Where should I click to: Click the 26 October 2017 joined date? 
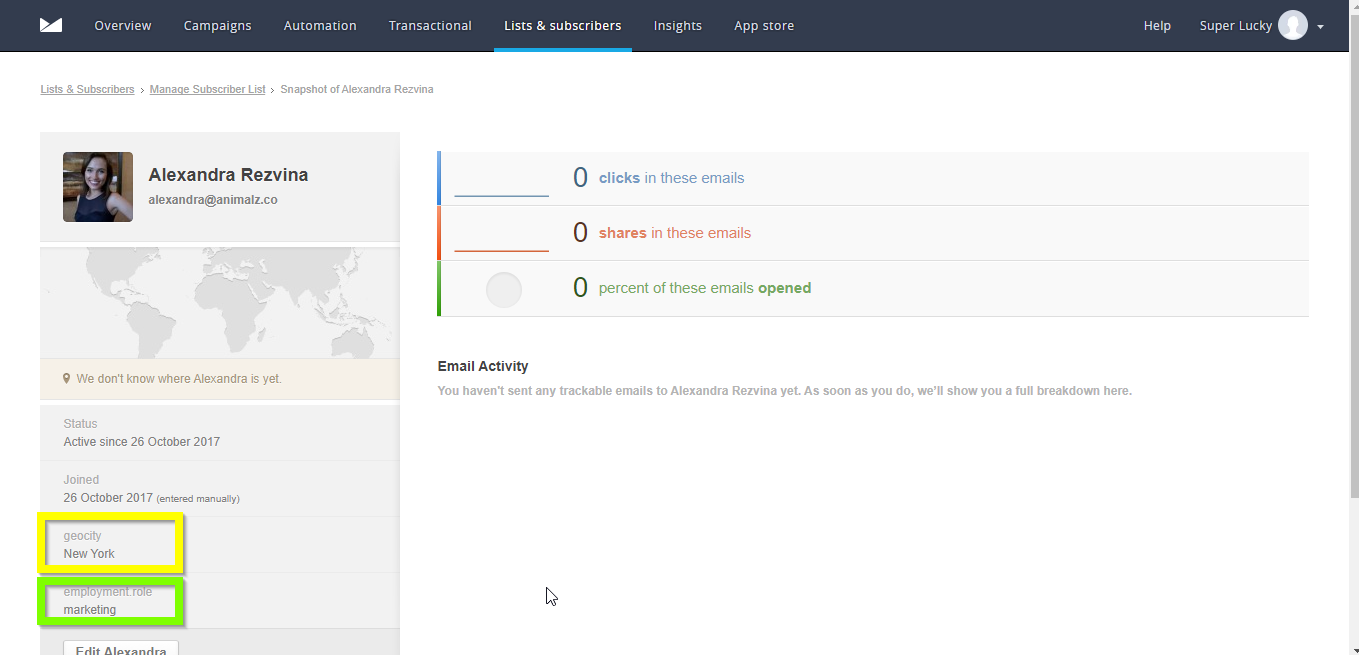[108, 498]
